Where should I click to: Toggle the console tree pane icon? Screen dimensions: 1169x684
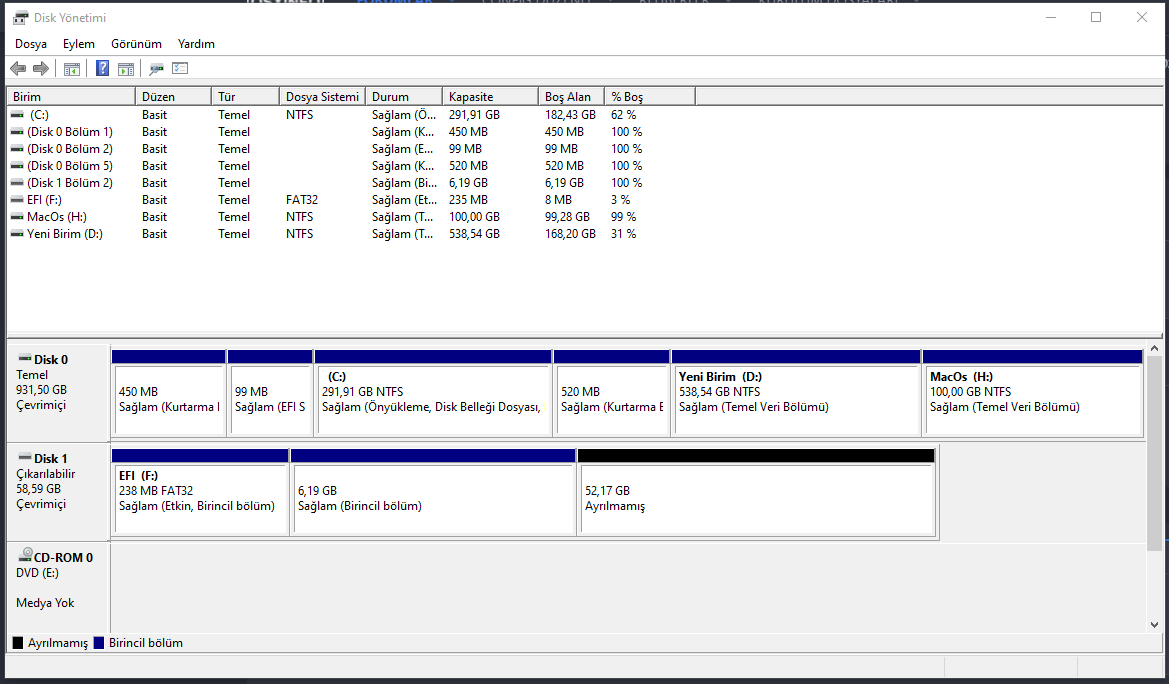click(72, 69)
